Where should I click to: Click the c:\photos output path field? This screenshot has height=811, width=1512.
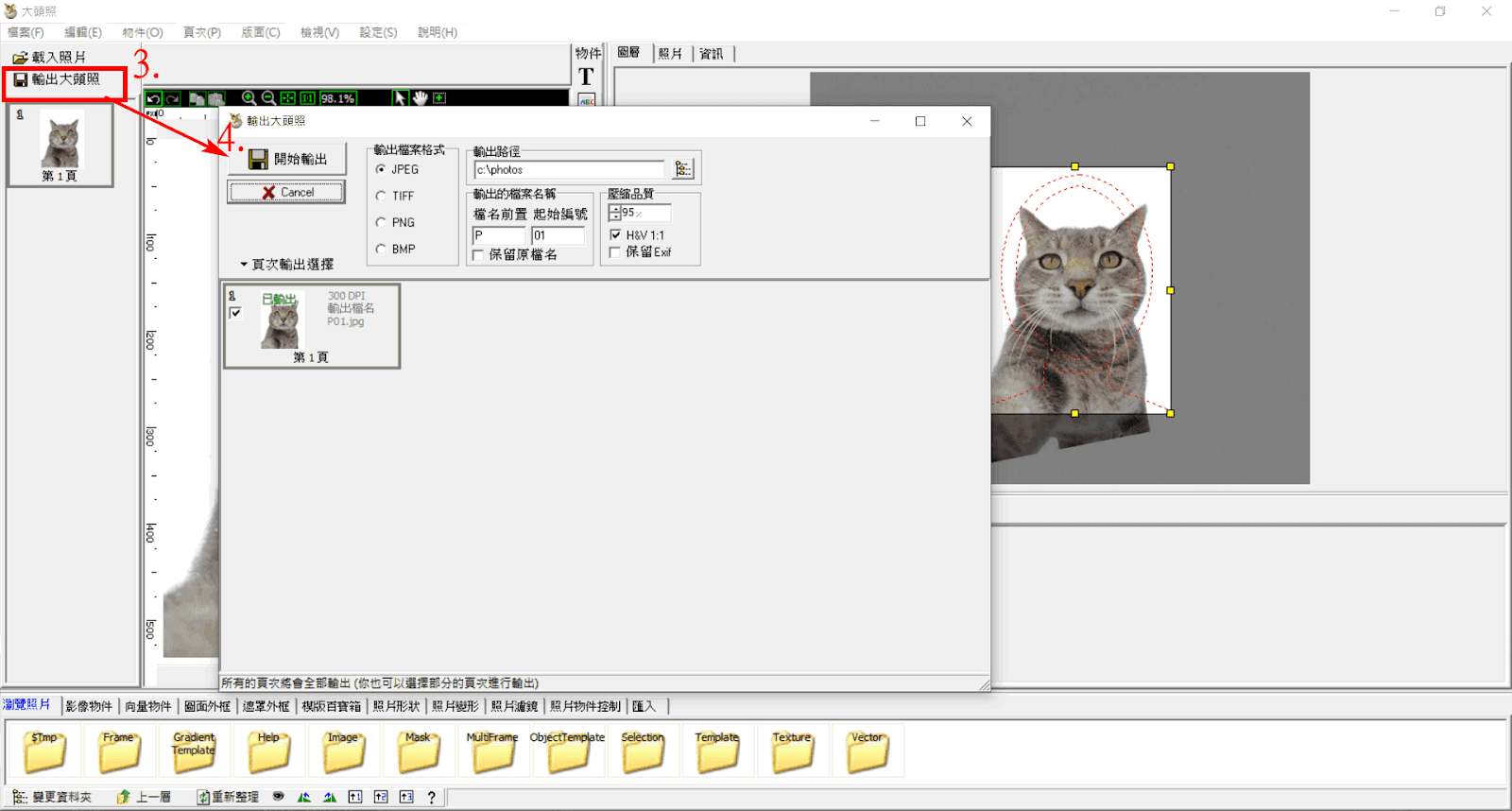coord(571,169)
